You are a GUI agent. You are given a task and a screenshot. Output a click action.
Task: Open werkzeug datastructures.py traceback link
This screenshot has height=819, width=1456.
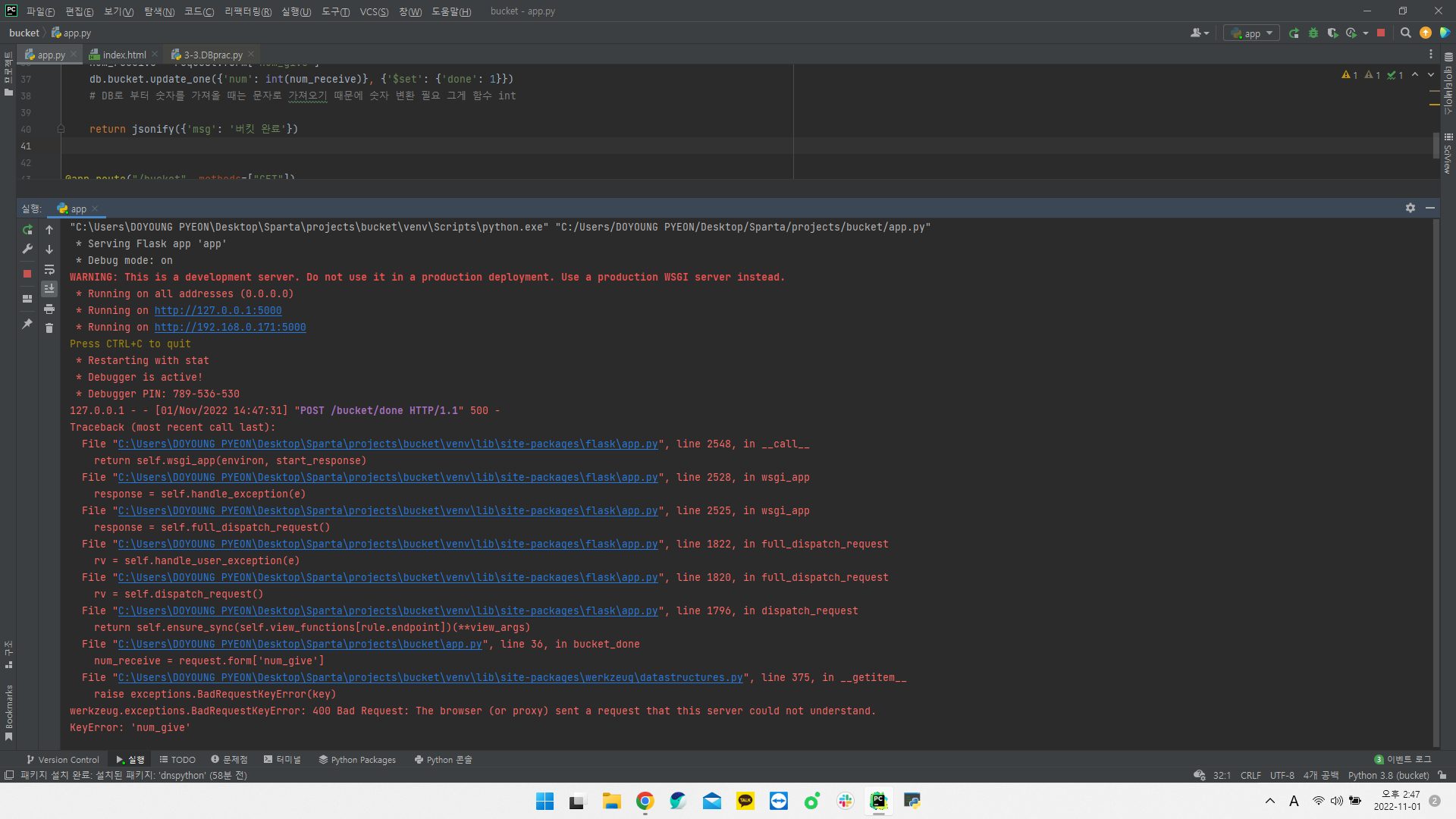431,677
